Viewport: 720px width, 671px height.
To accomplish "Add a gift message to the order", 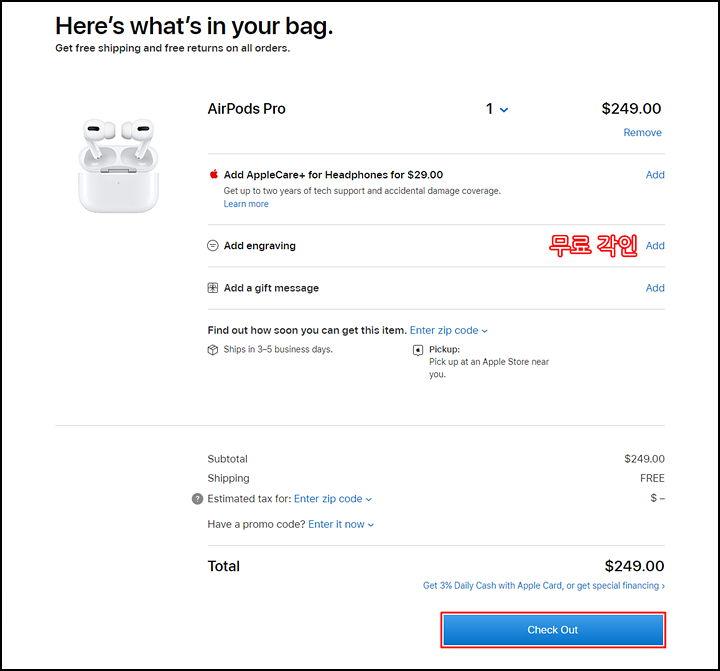I will tap(655, 288).
